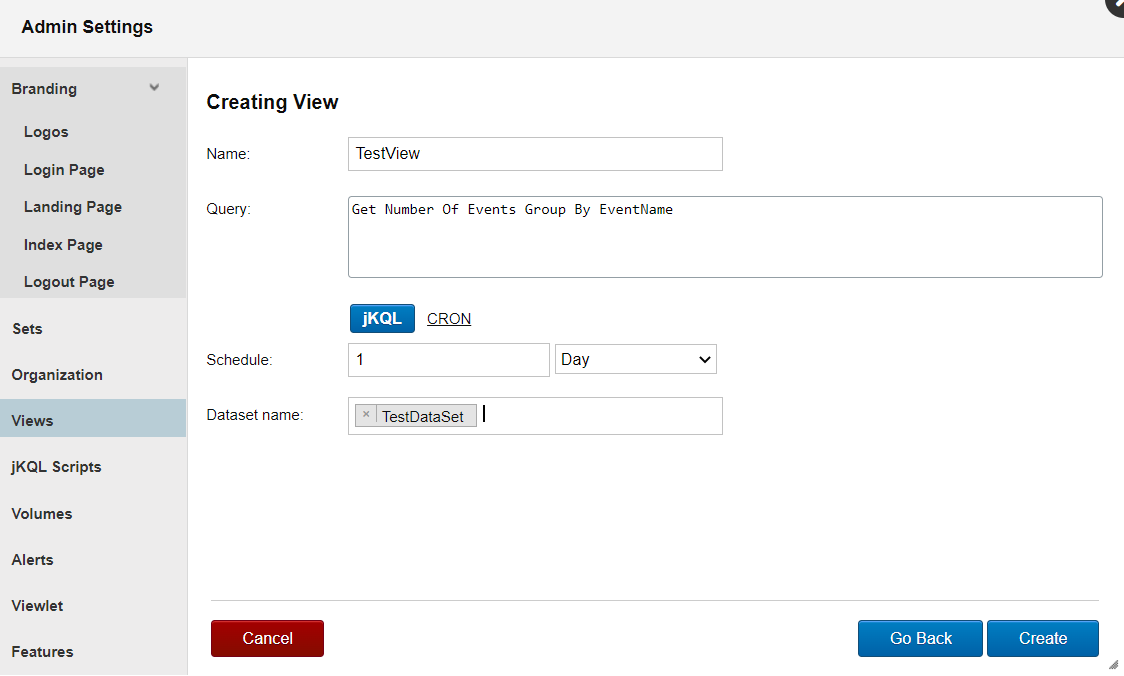Click the TestDataSet tag label
Screen dimensions: 1124x676
click(x=422, y=416)
